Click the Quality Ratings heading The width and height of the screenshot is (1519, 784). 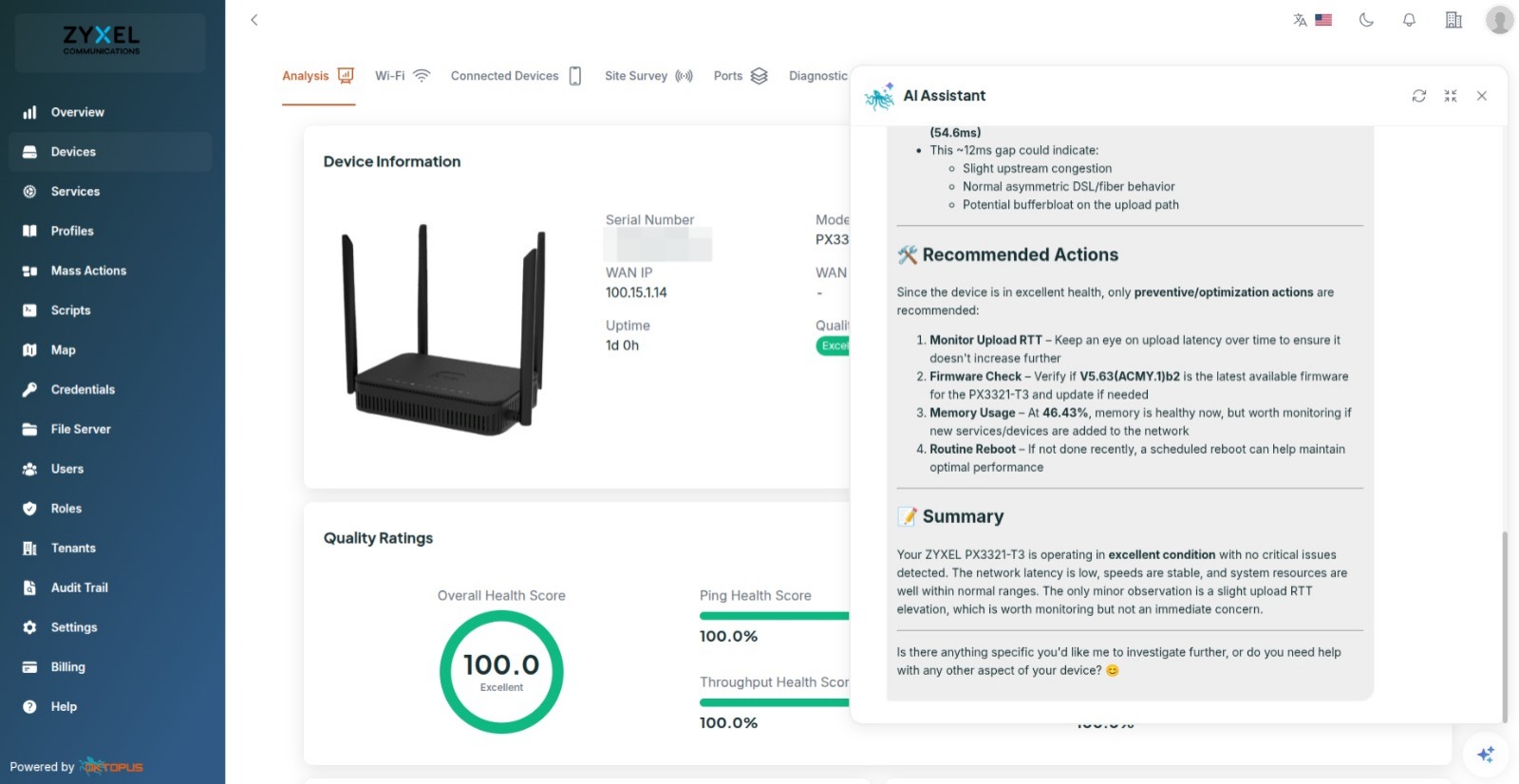tap(378, 538)
